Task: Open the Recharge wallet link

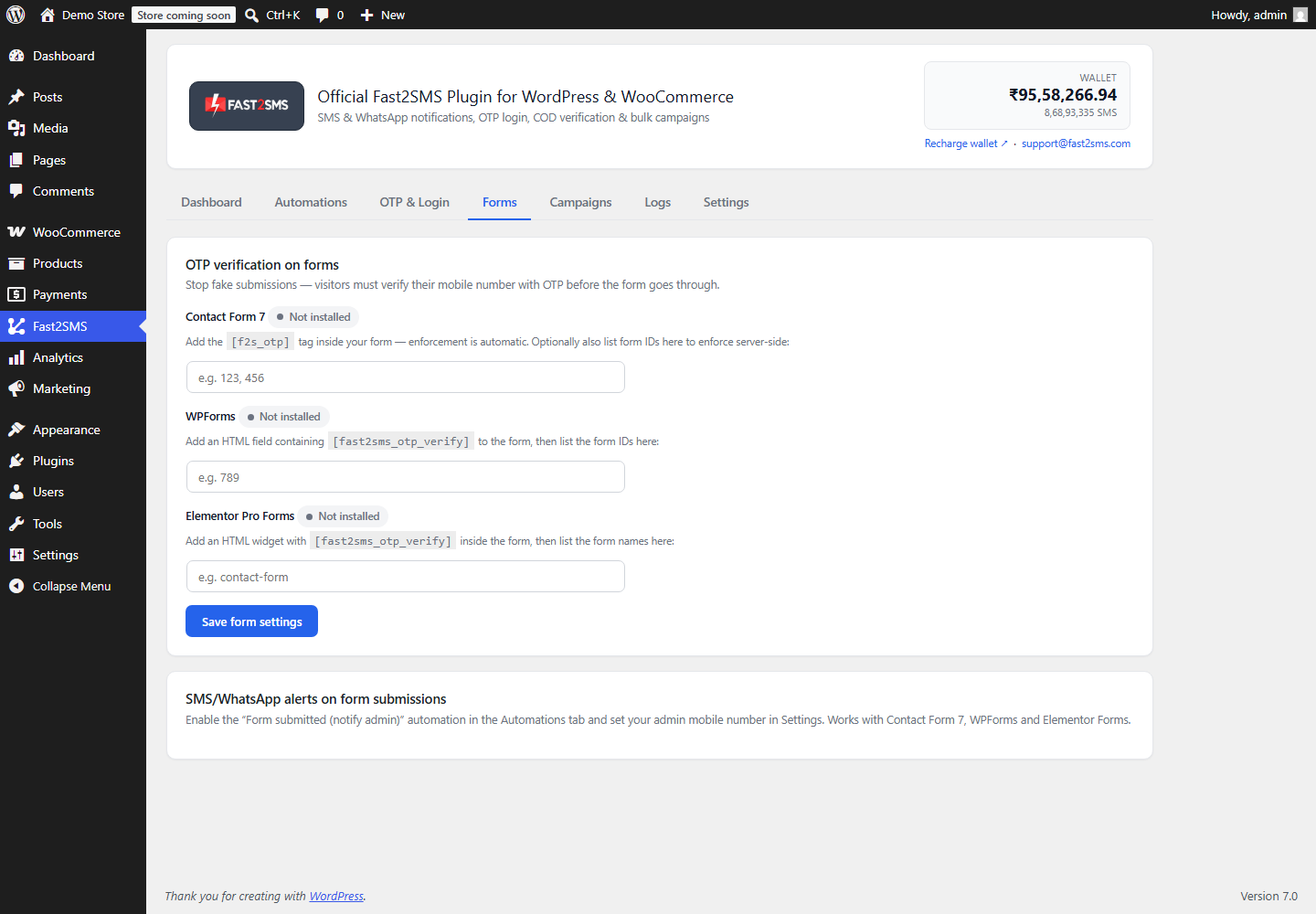Action: (966, 143)
